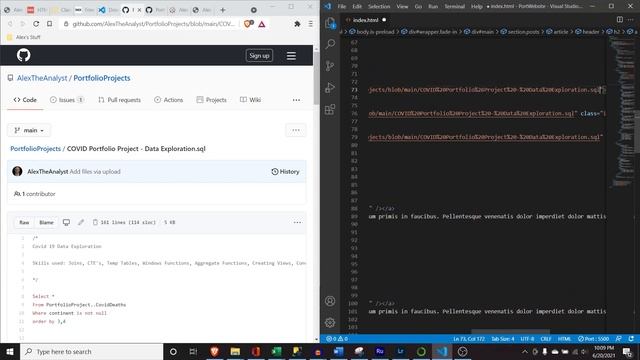The image size is (640, 360).
Task: Click Brave Rewards triangle icon
Action: pos(262,24)
